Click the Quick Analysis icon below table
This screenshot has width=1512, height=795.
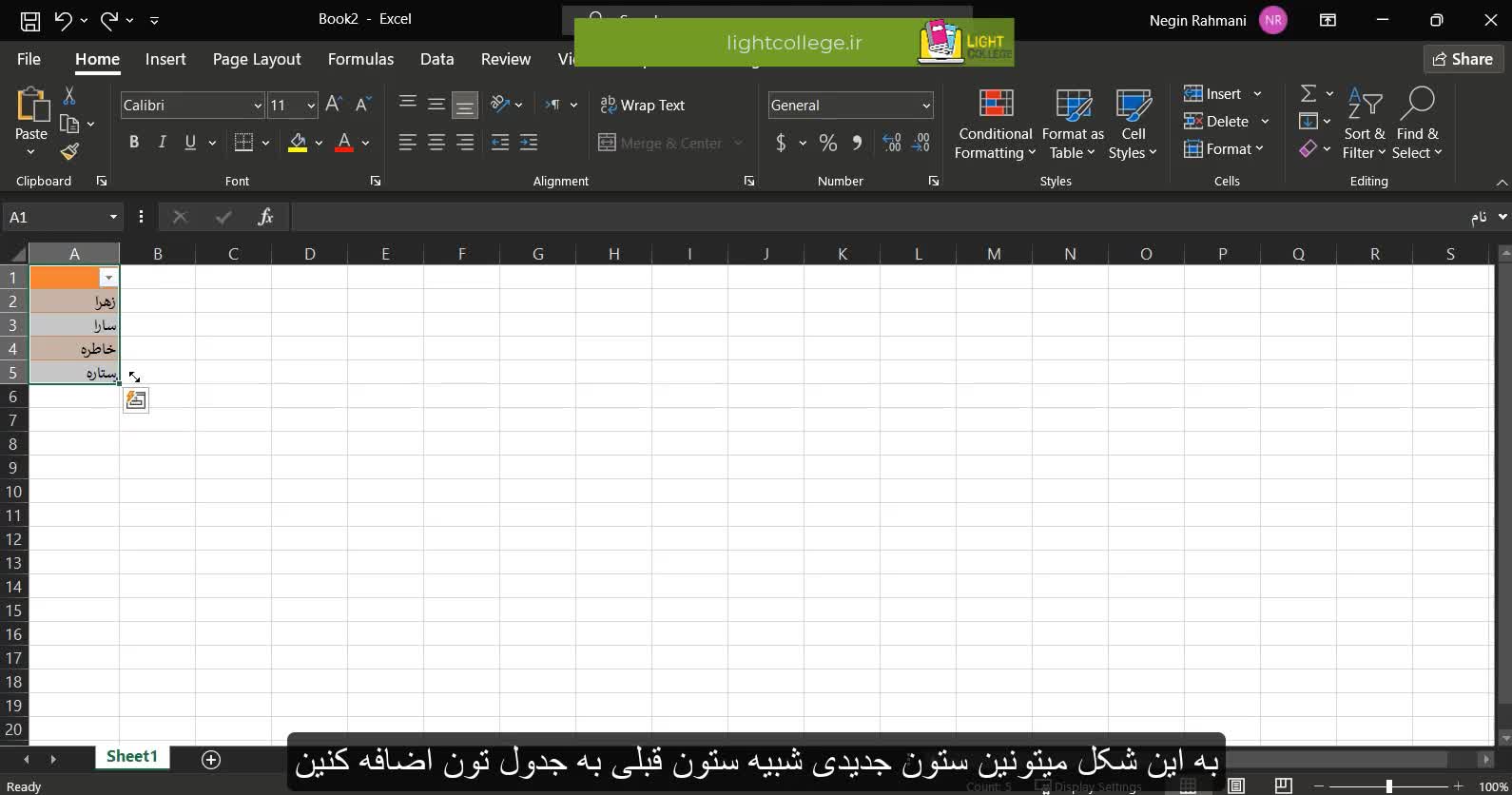[x=136, y=400]
